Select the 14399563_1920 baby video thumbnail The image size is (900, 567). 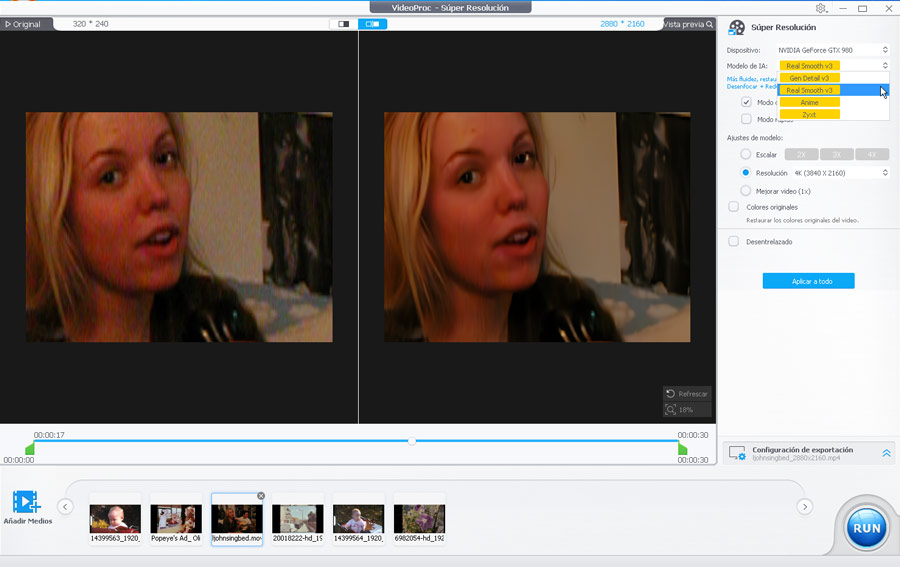pyautogui.click(x=115, y=519)
